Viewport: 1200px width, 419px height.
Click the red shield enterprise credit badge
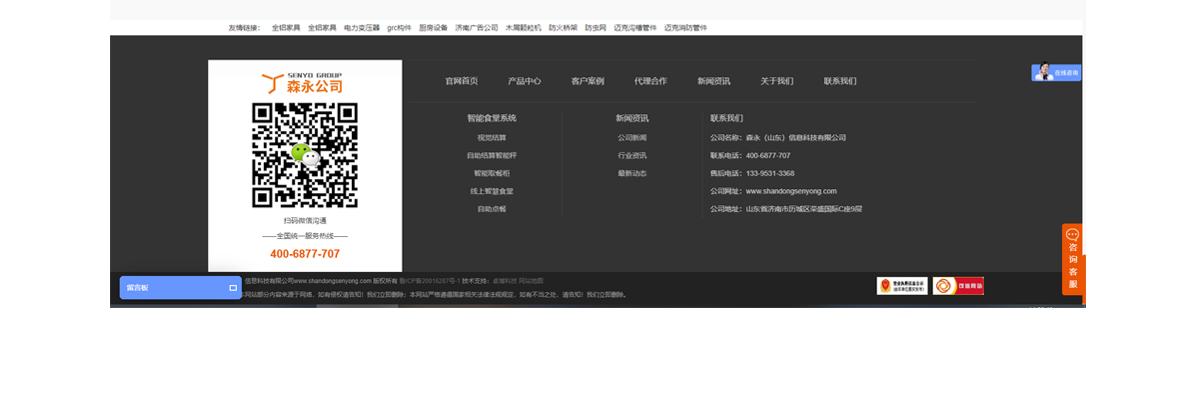pos(902,286)
